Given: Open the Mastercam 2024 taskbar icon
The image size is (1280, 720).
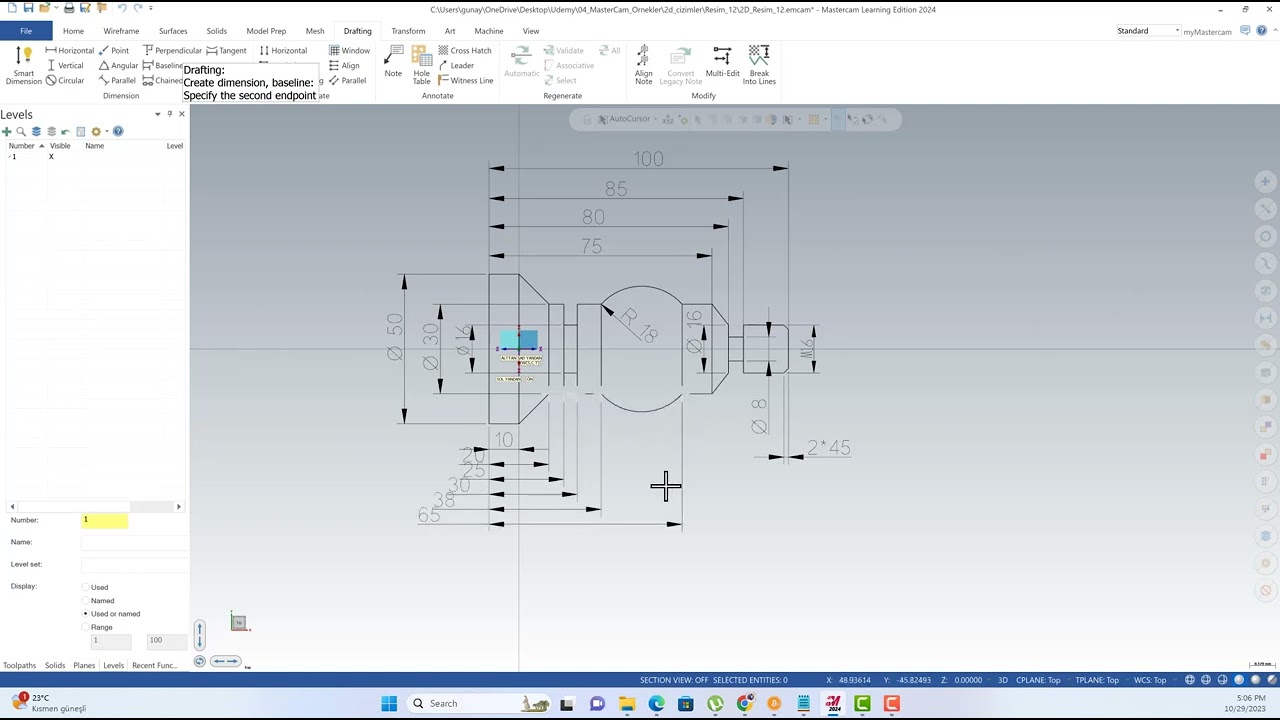Looking at the screenshot, I should (833, 703).
